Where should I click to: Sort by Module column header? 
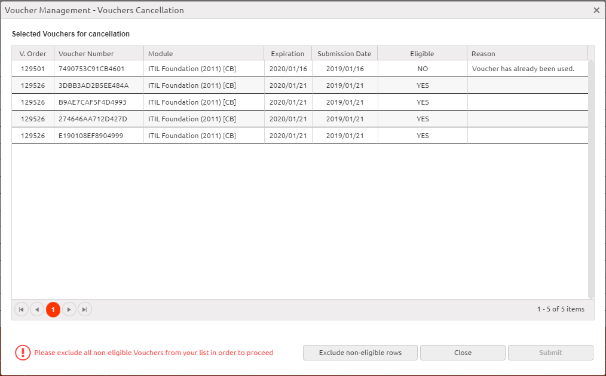pos(204,53)
